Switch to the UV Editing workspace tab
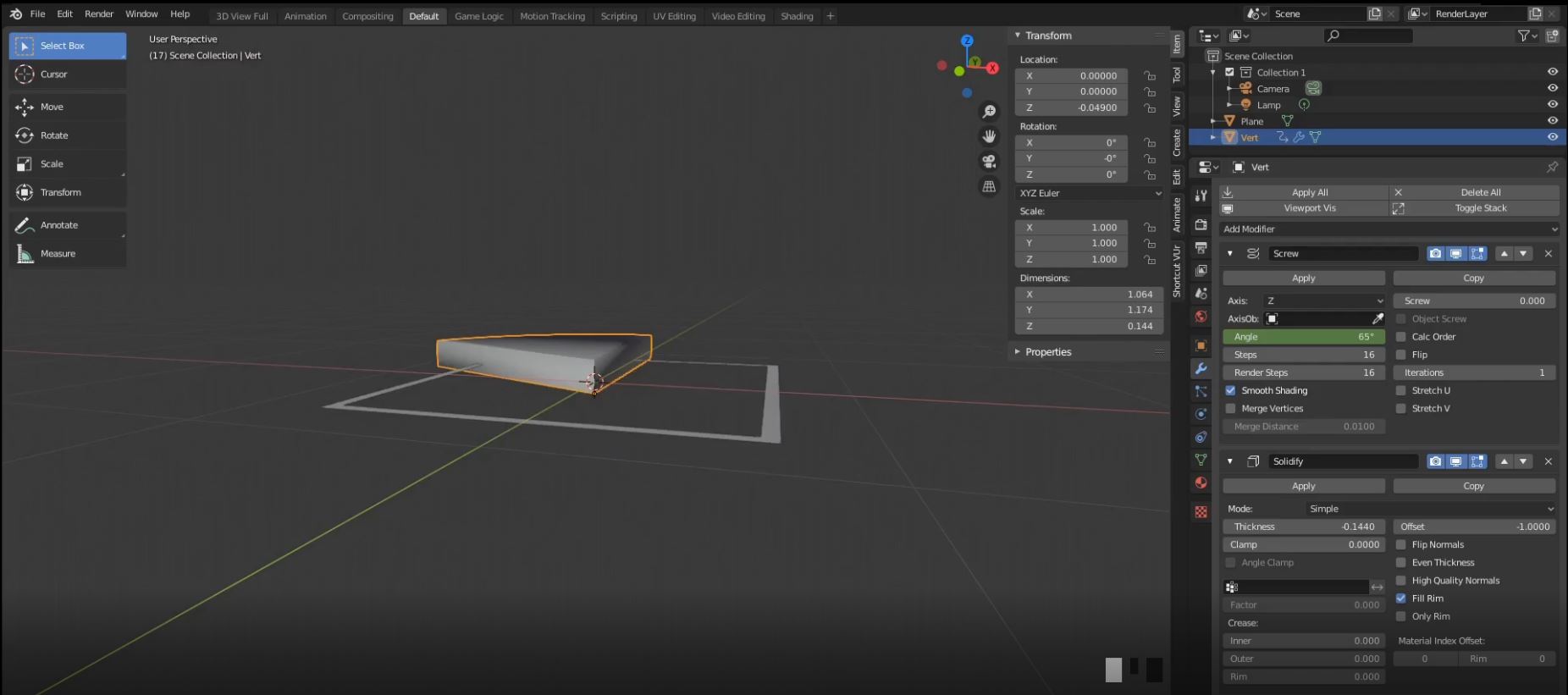 674,16
